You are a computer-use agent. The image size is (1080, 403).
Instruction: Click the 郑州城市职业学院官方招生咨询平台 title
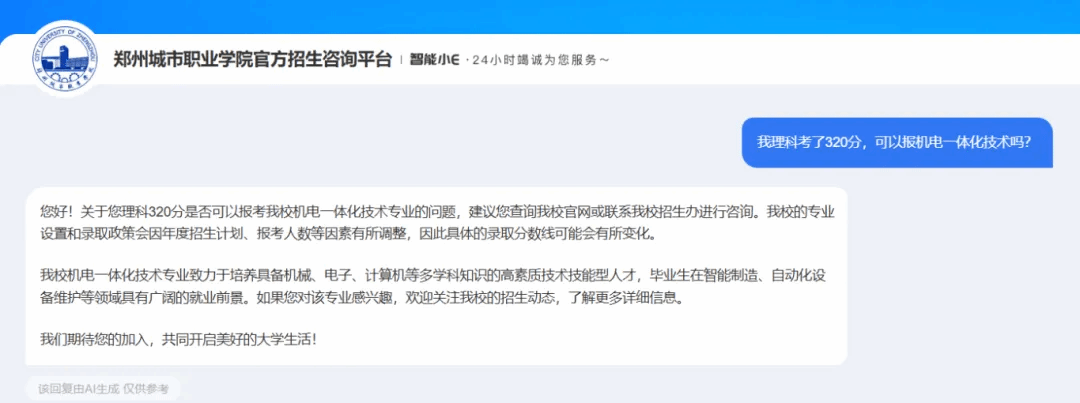click(x=252, y=59)
